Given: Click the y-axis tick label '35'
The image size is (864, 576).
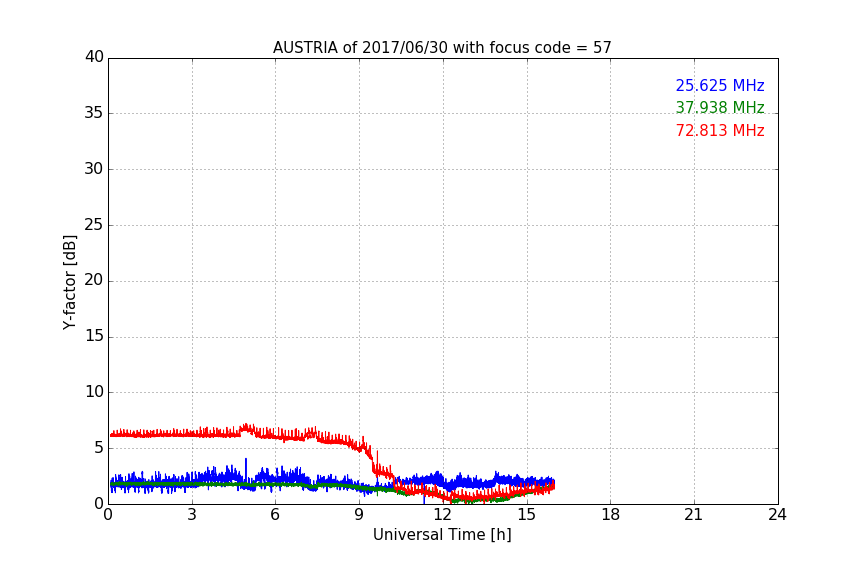Looking at the screenshot, I should (94, 113).
